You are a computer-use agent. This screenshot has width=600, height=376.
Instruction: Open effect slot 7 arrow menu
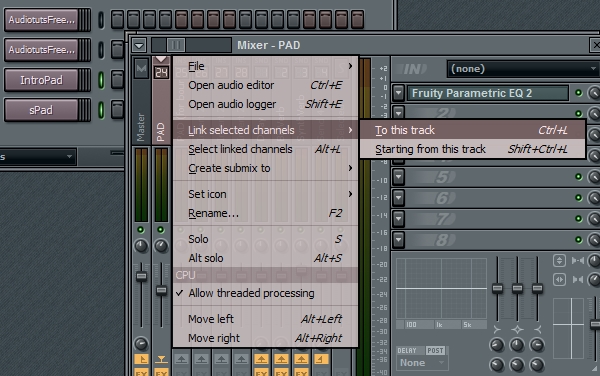[398, 219]
